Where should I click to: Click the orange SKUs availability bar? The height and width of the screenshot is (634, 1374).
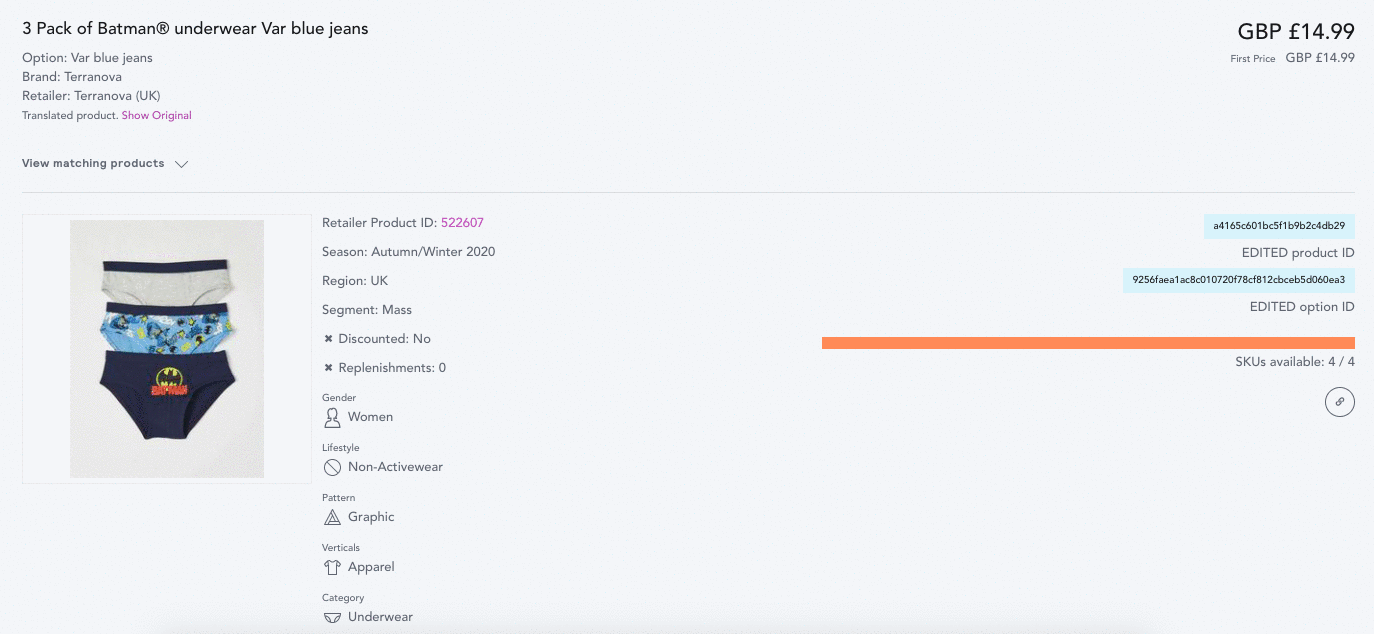coord(1088,343)
